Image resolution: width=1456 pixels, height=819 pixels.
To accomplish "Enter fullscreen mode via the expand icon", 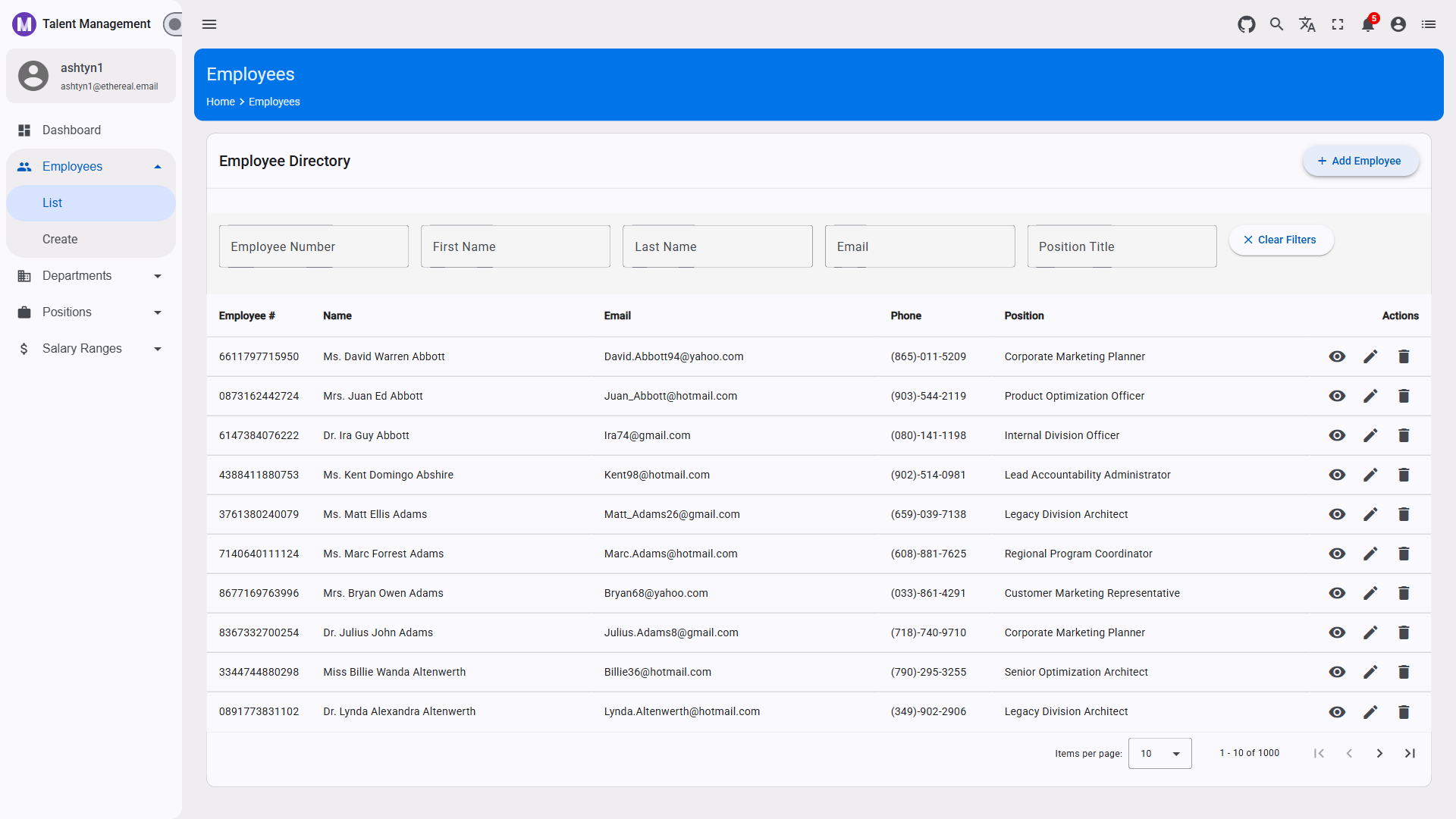I will [x=1337, y=24].
